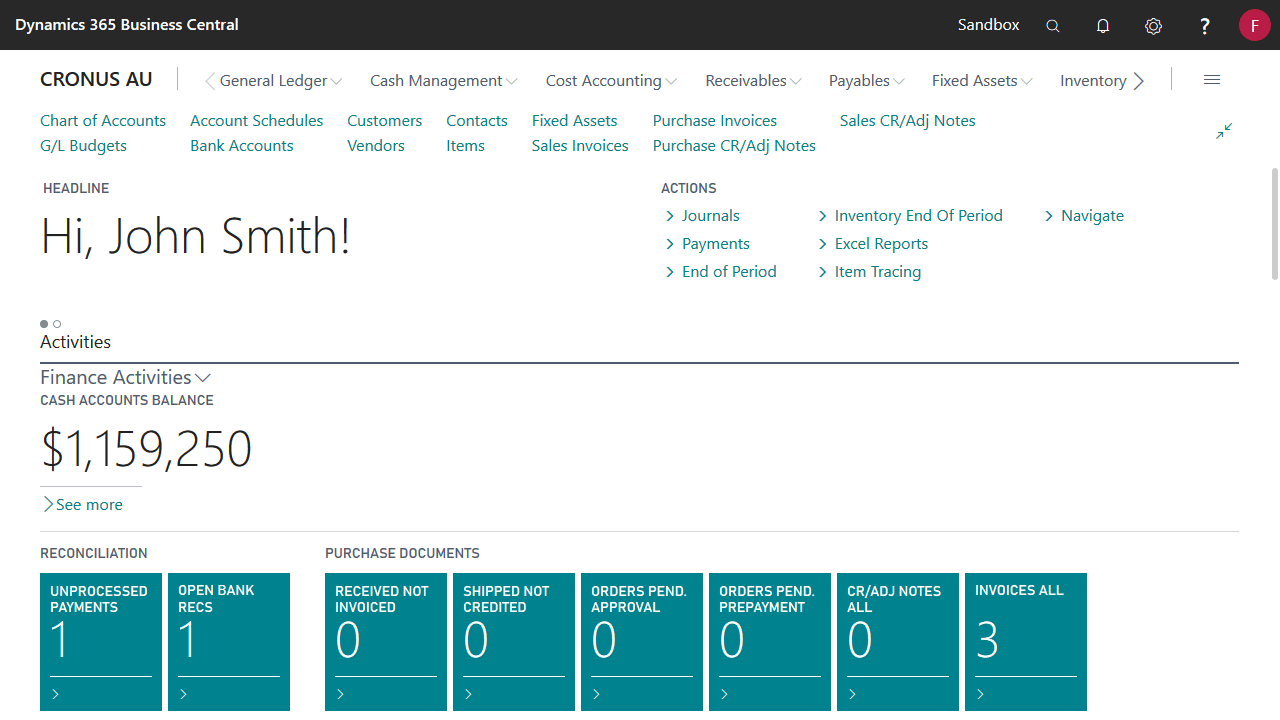Click the arrow on Shipped Not Credited tile
1280x720 pixels.
[468, 694]
